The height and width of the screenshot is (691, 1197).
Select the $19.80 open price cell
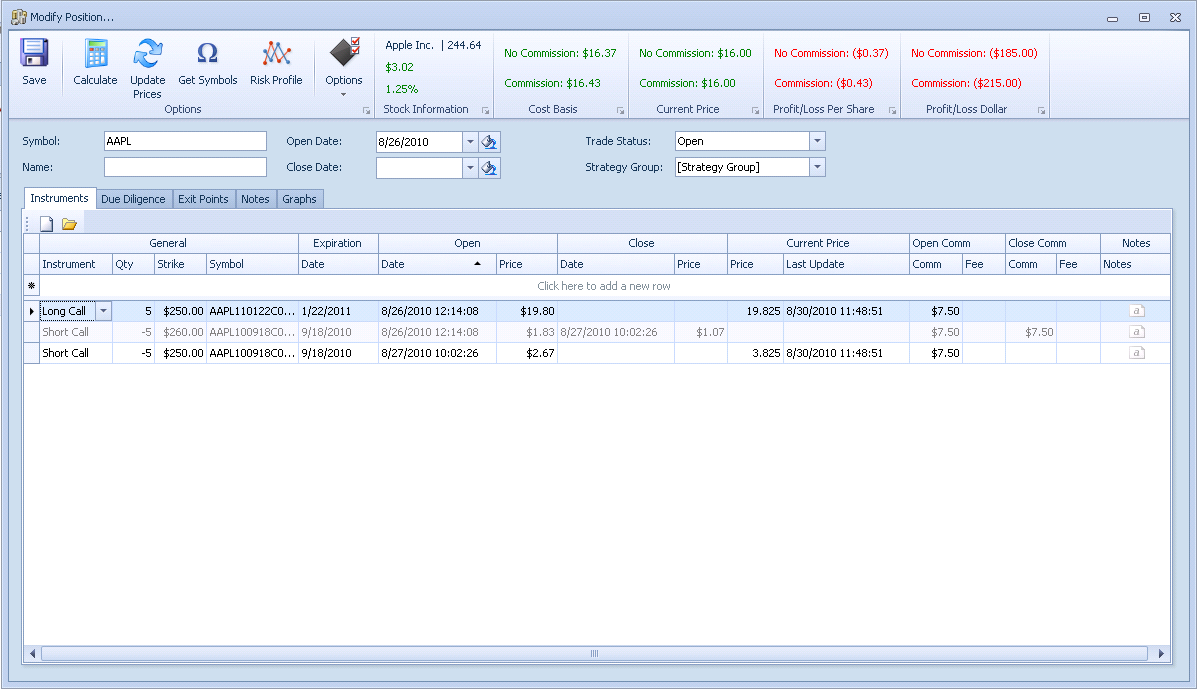pos(527,311)
